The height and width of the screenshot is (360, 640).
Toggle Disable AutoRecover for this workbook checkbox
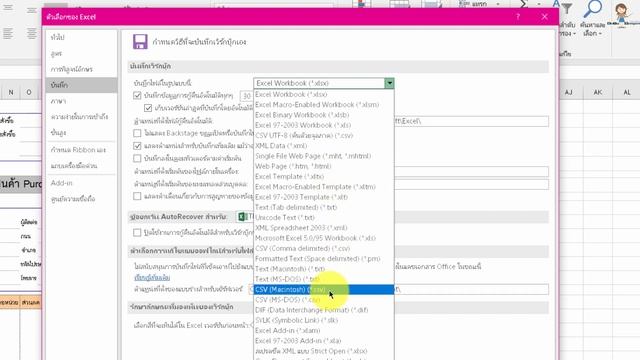137,233
